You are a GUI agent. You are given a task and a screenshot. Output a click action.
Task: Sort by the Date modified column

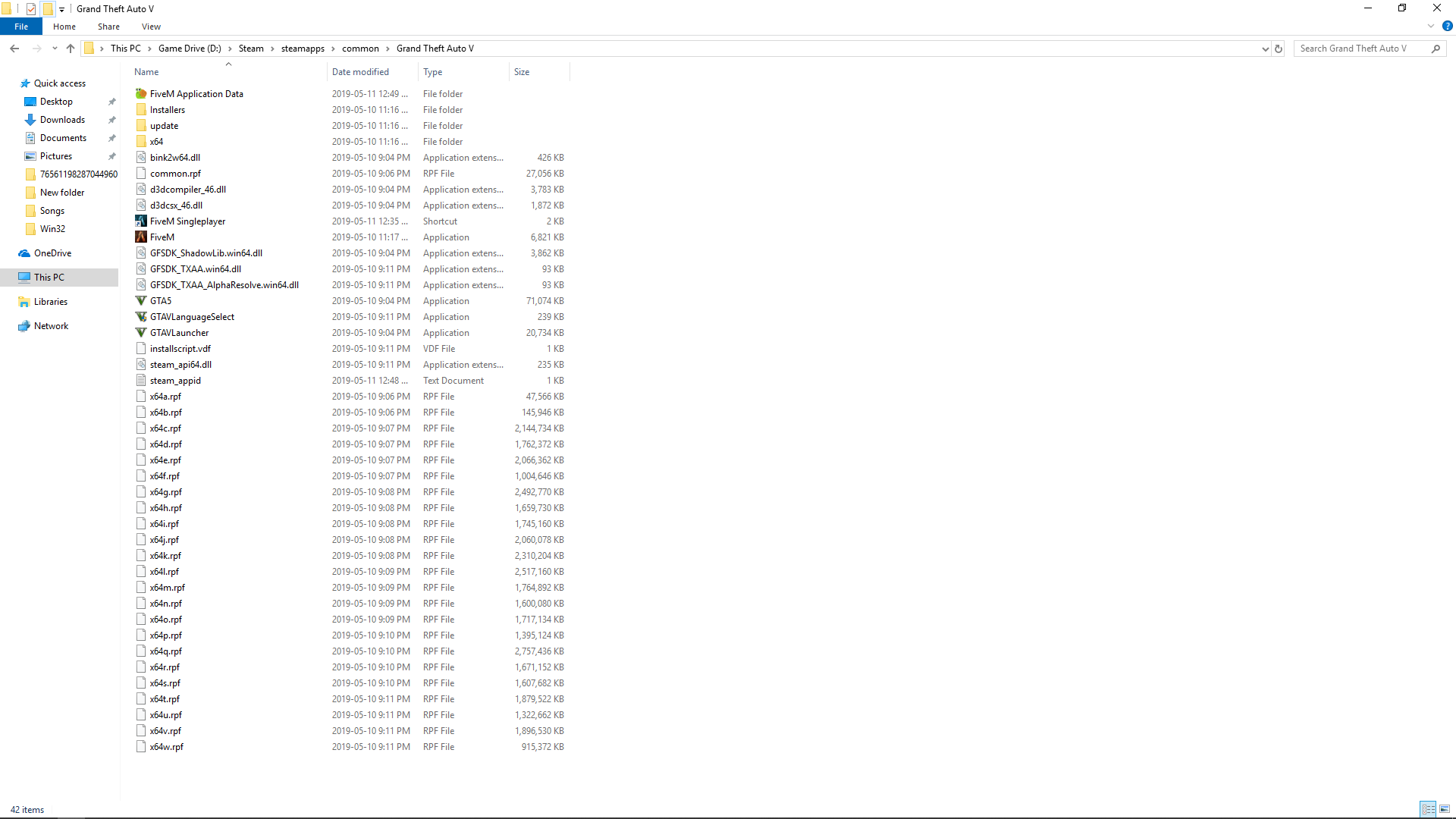click(360, 72)
